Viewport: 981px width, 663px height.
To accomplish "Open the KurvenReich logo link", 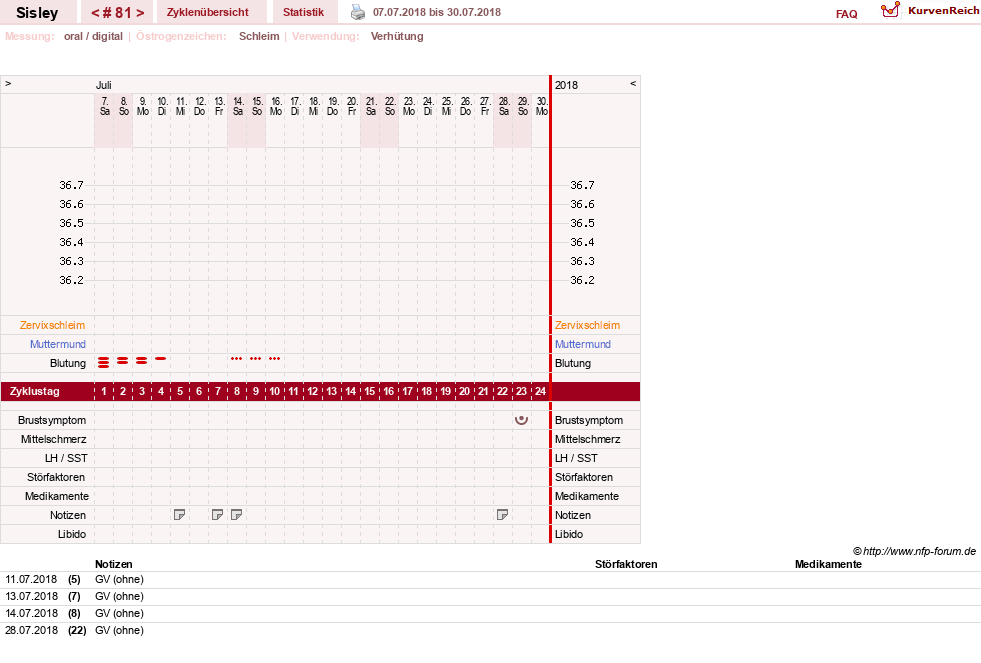I will tap(930, 11).
